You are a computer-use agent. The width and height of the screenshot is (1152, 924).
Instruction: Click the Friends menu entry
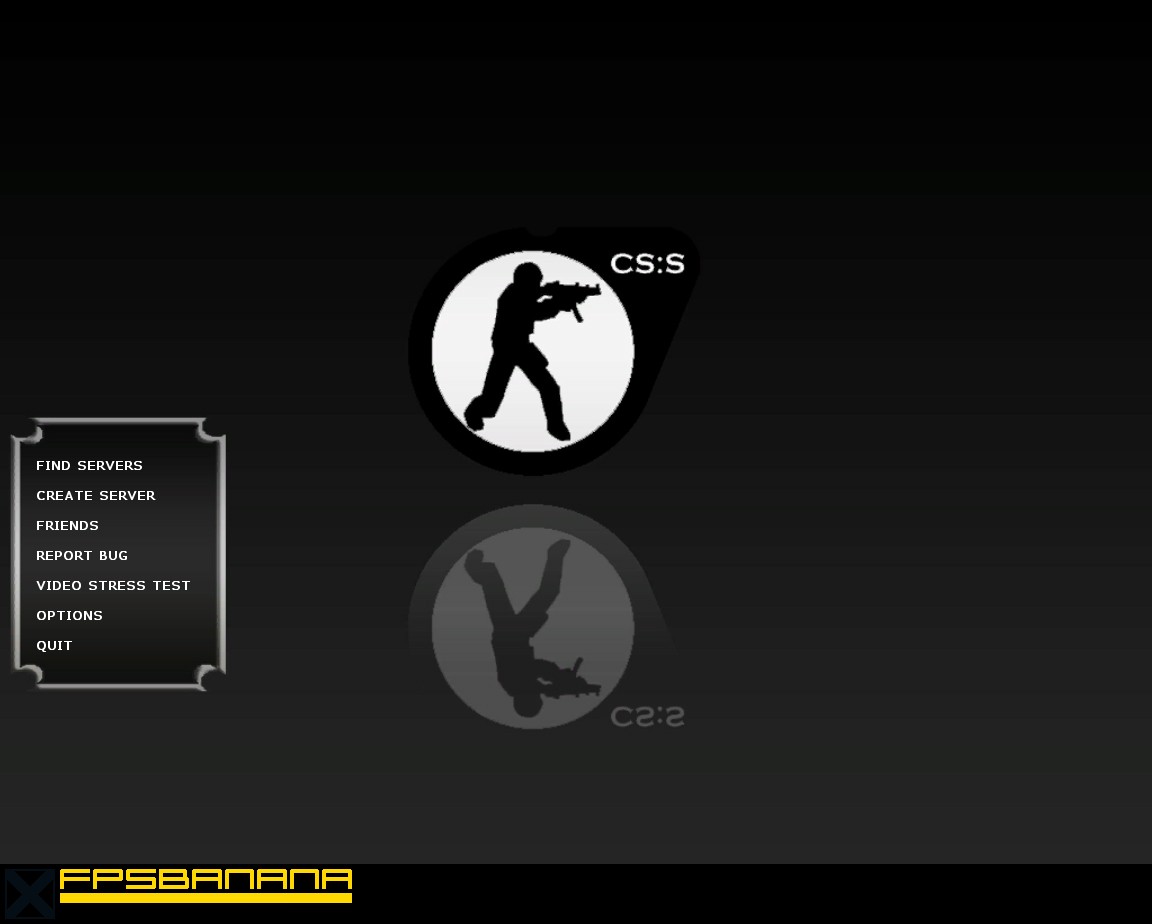tap(67, 525)
